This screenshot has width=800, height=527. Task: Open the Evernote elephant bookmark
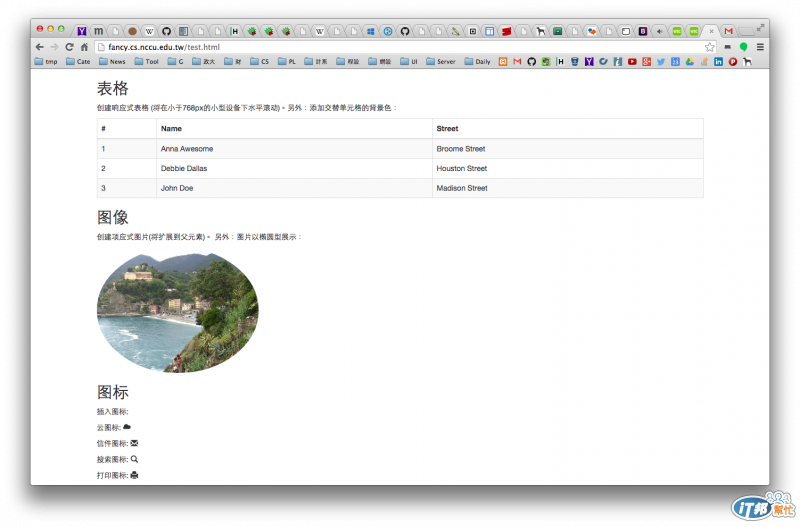tap(546, 62)
